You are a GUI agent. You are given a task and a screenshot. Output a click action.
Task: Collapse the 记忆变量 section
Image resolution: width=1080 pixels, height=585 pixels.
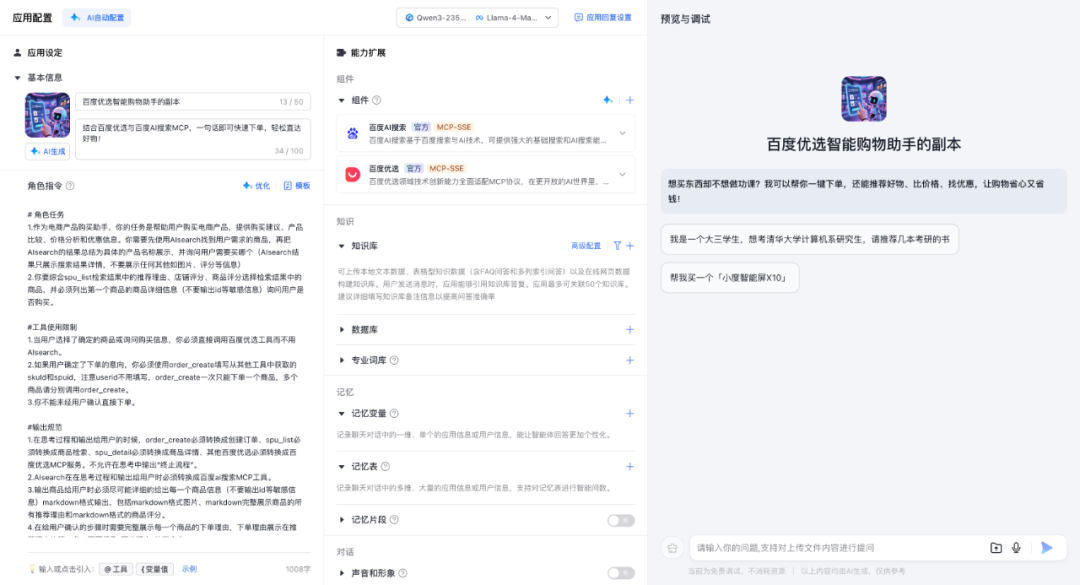click(342, 413)
